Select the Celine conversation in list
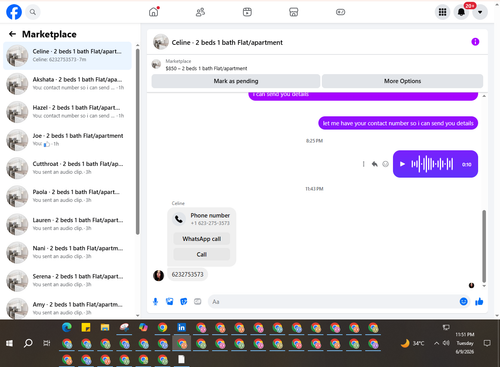 pyautogui.click(x=67, y=56)
